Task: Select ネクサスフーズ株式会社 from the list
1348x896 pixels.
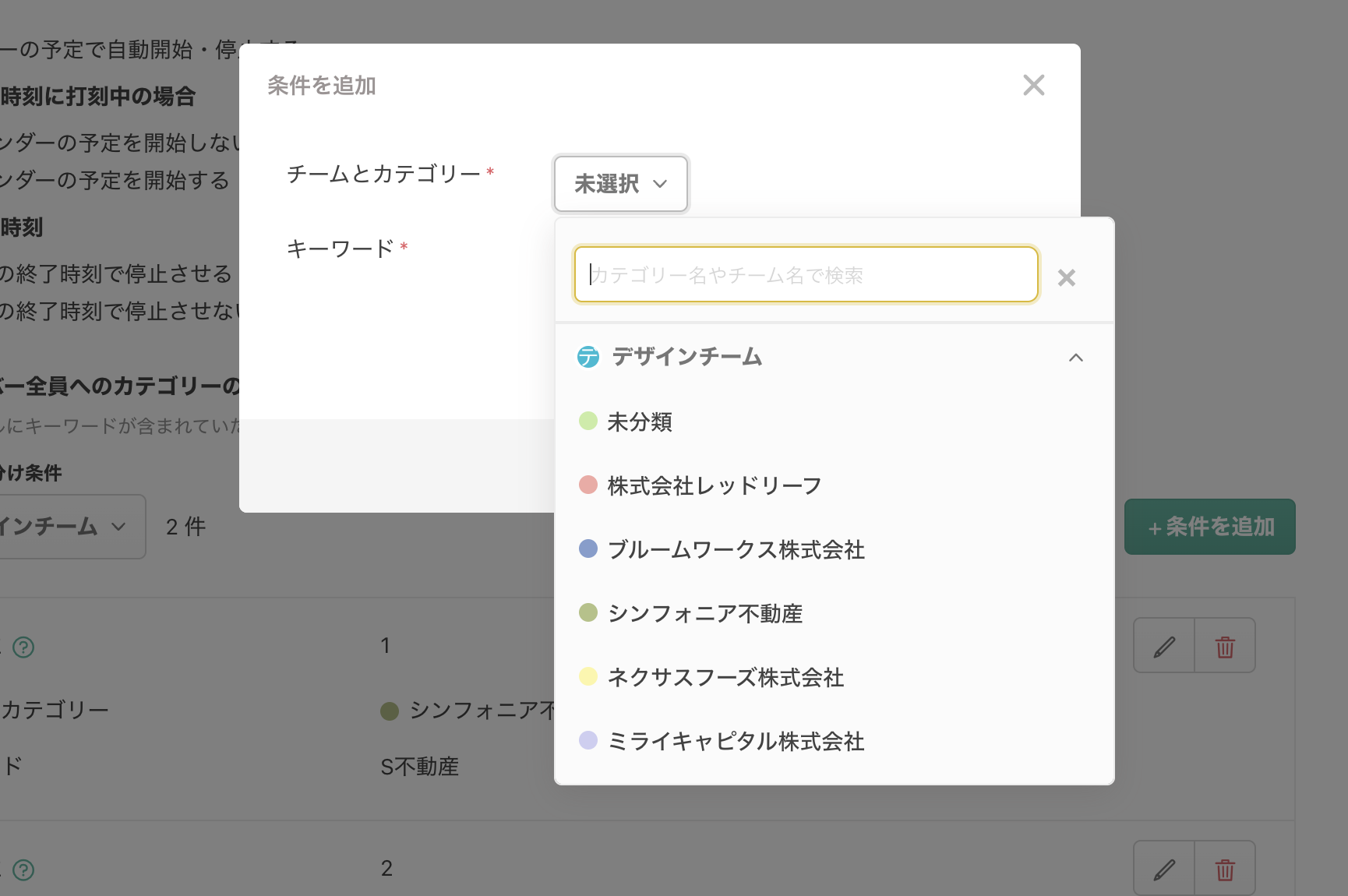Action: (725, 677)
